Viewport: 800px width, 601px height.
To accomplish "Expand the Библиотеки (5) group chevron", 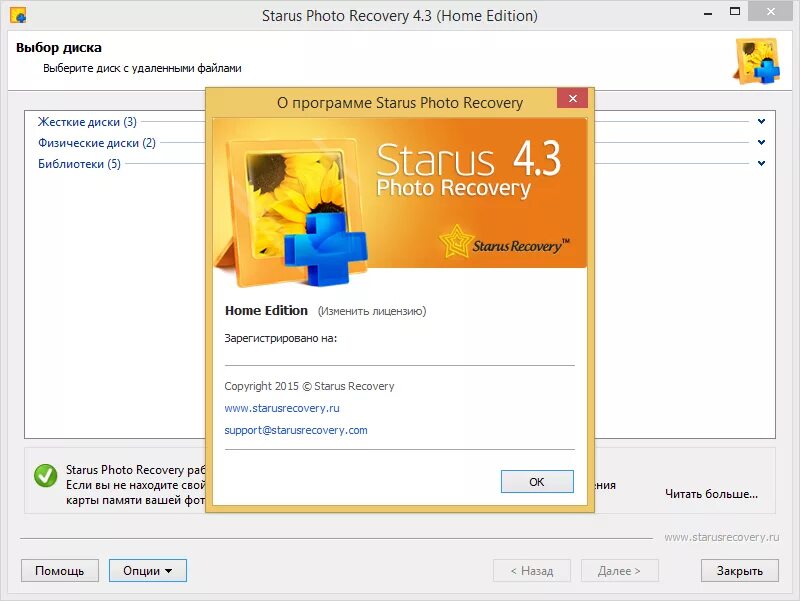I will pos(761,163).
